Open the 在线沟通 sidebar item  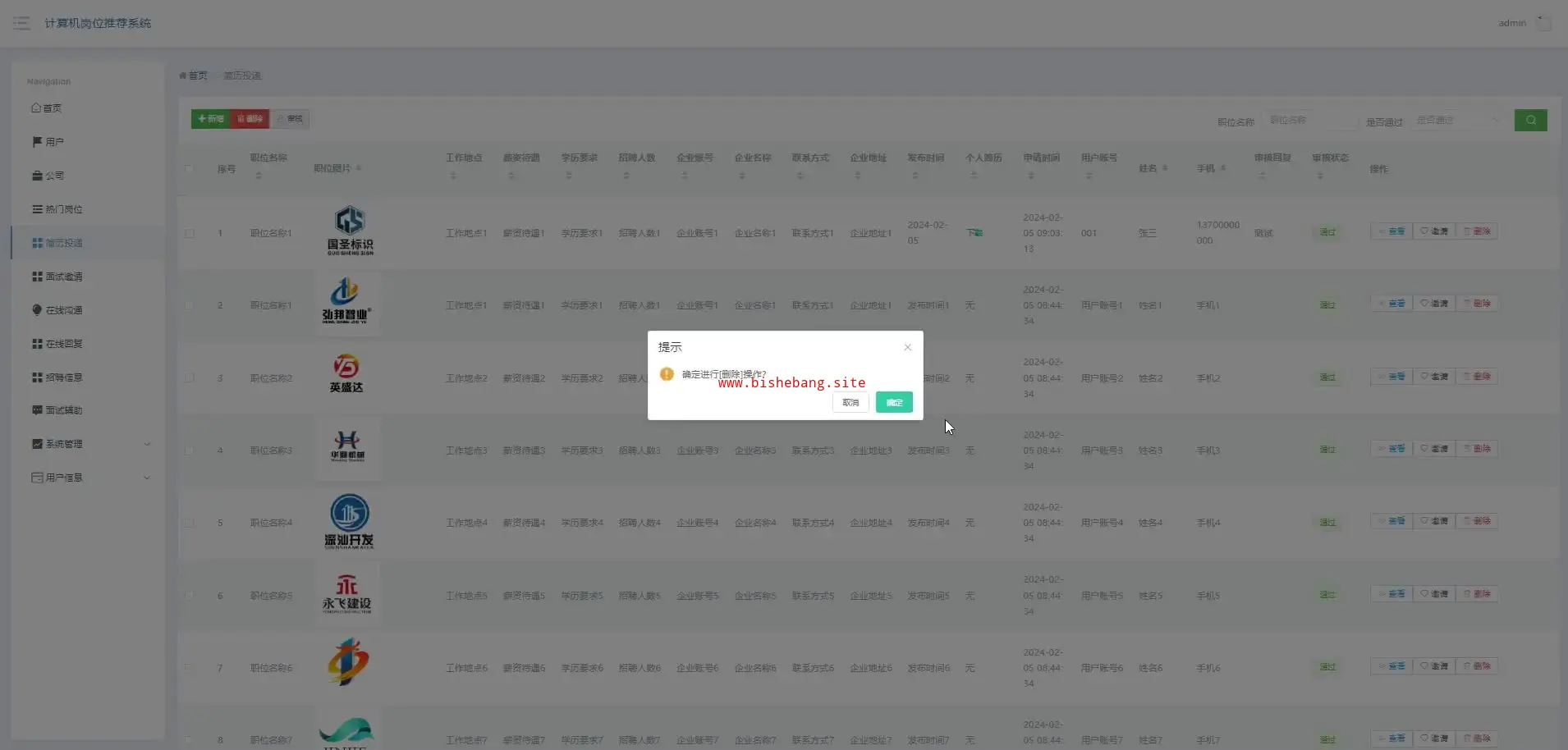point(88,310)
